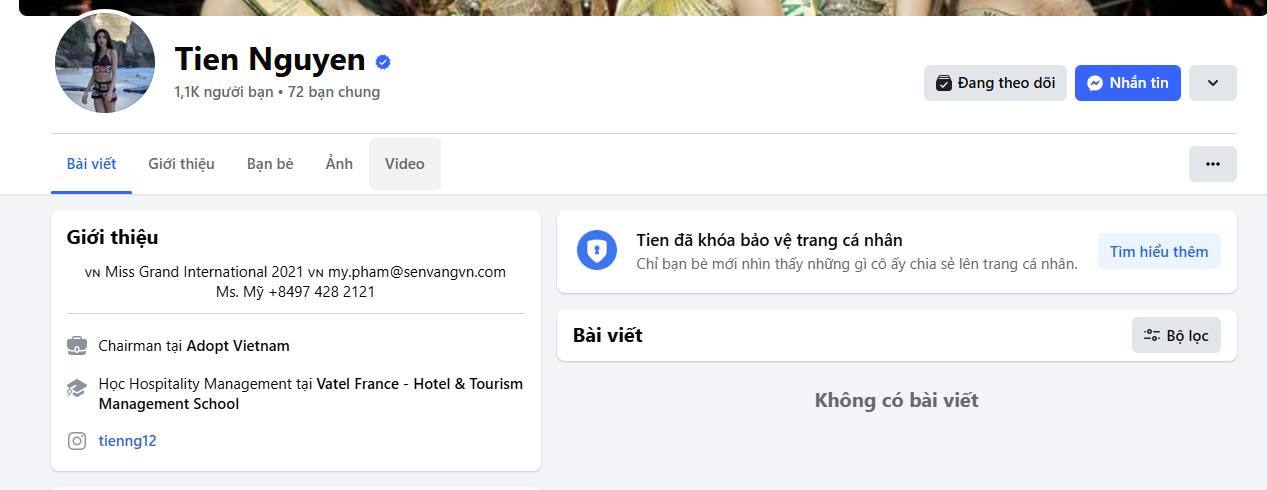Send a message with Nhắn tin
1267x490 pixels.
1128,83
